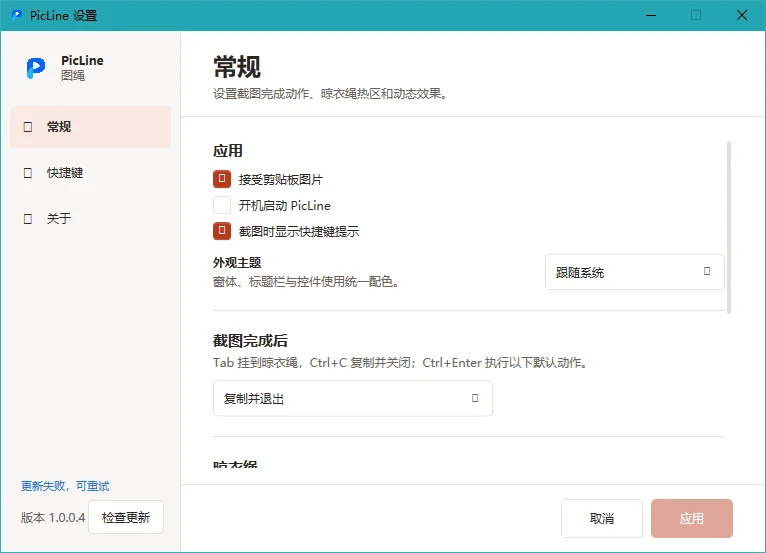Enable 开机启动 PicLine checkbox
Screen dimensions: 766x553
pyautogui.click(x=222, y=205)
